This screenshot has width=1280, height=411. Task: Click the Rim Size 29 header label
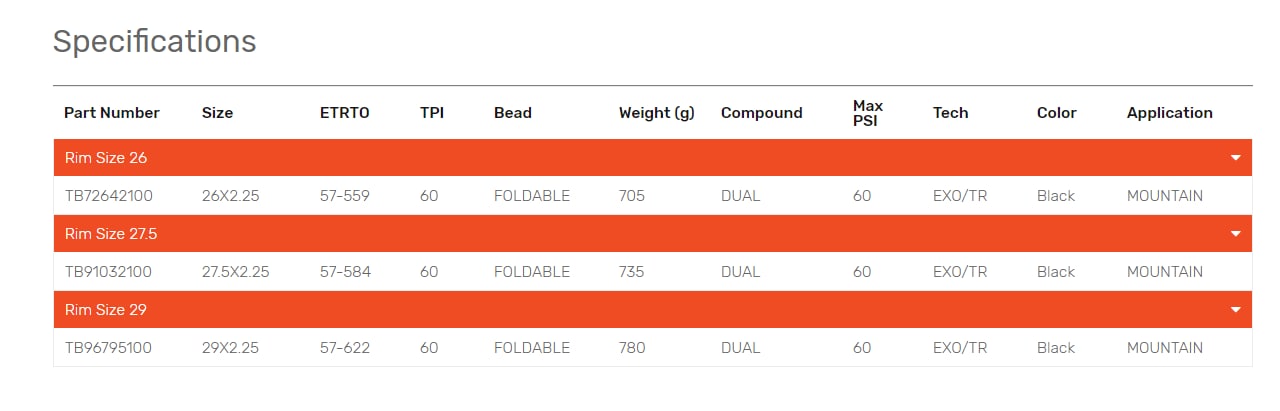106,310
